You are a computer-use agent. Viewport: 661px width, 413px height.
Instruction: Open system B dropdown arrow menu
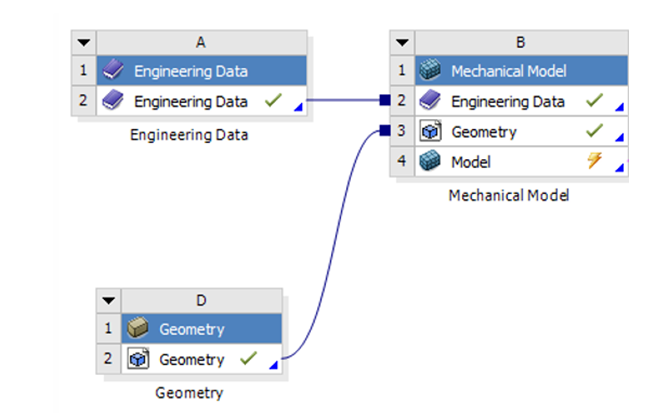click(401, 43)
